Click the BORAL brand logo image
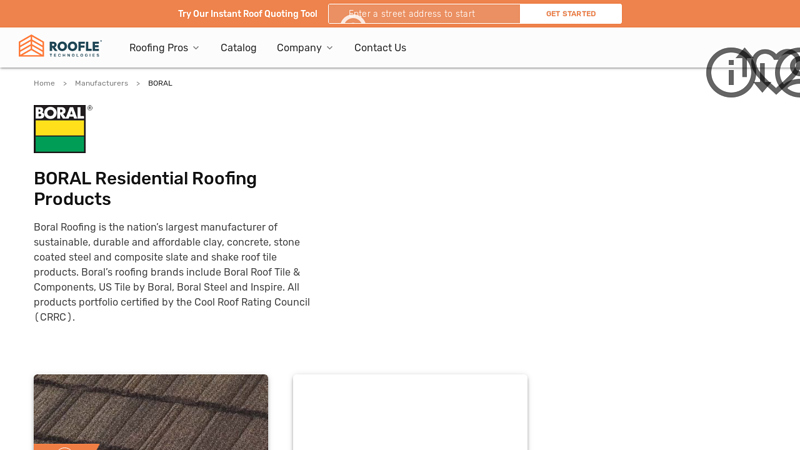 point(63,129)
